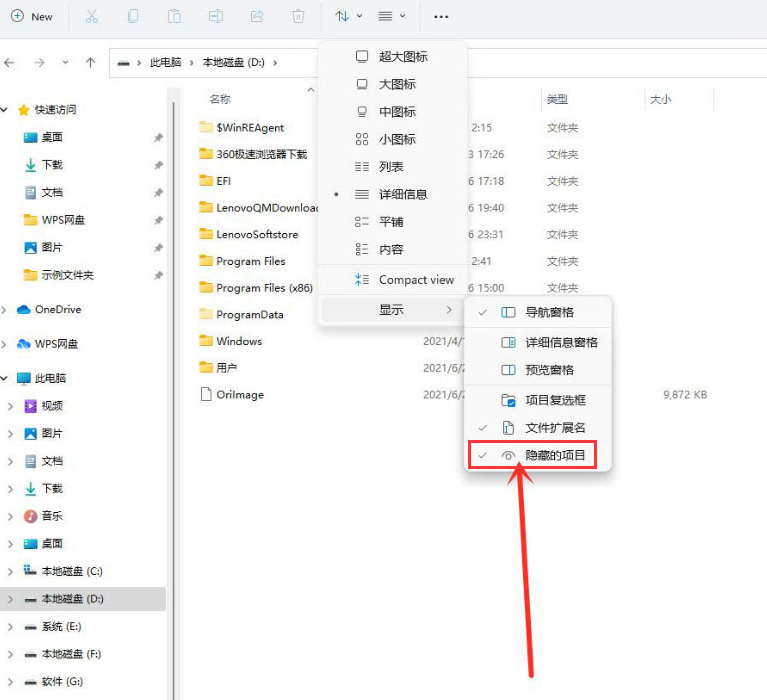Click the Copy icon in toolbar

[133, 17]
